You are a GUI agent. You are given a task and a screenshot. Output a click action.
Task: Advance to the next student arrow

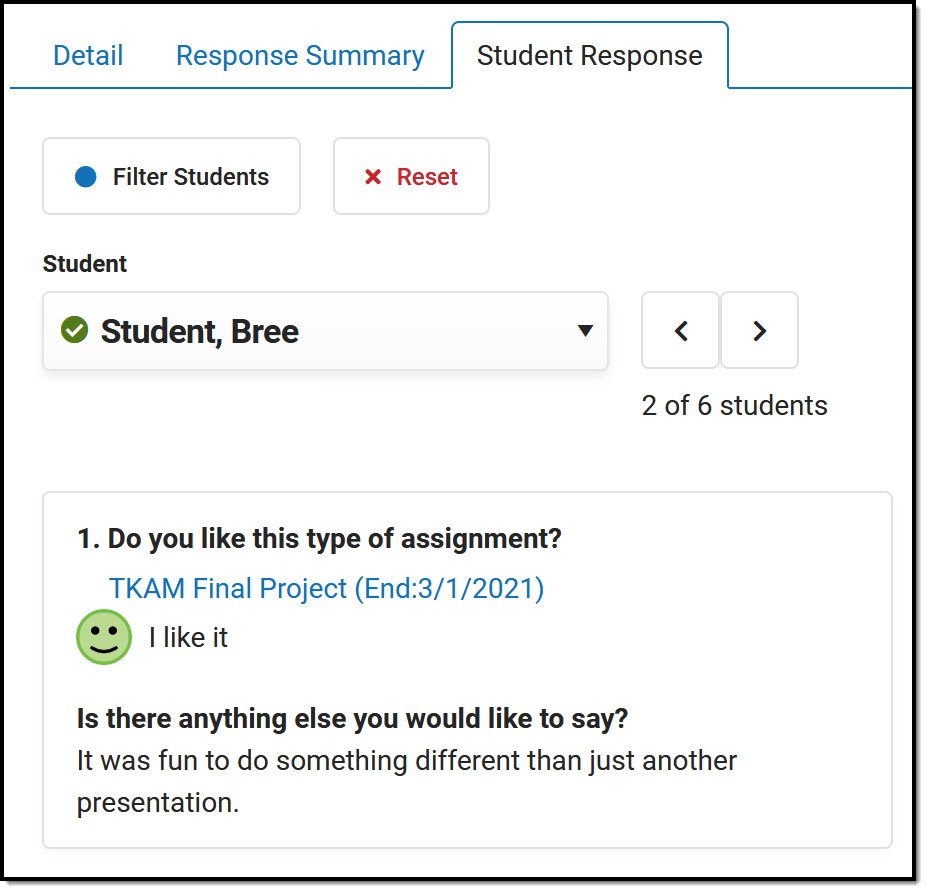tap(759, 331)
